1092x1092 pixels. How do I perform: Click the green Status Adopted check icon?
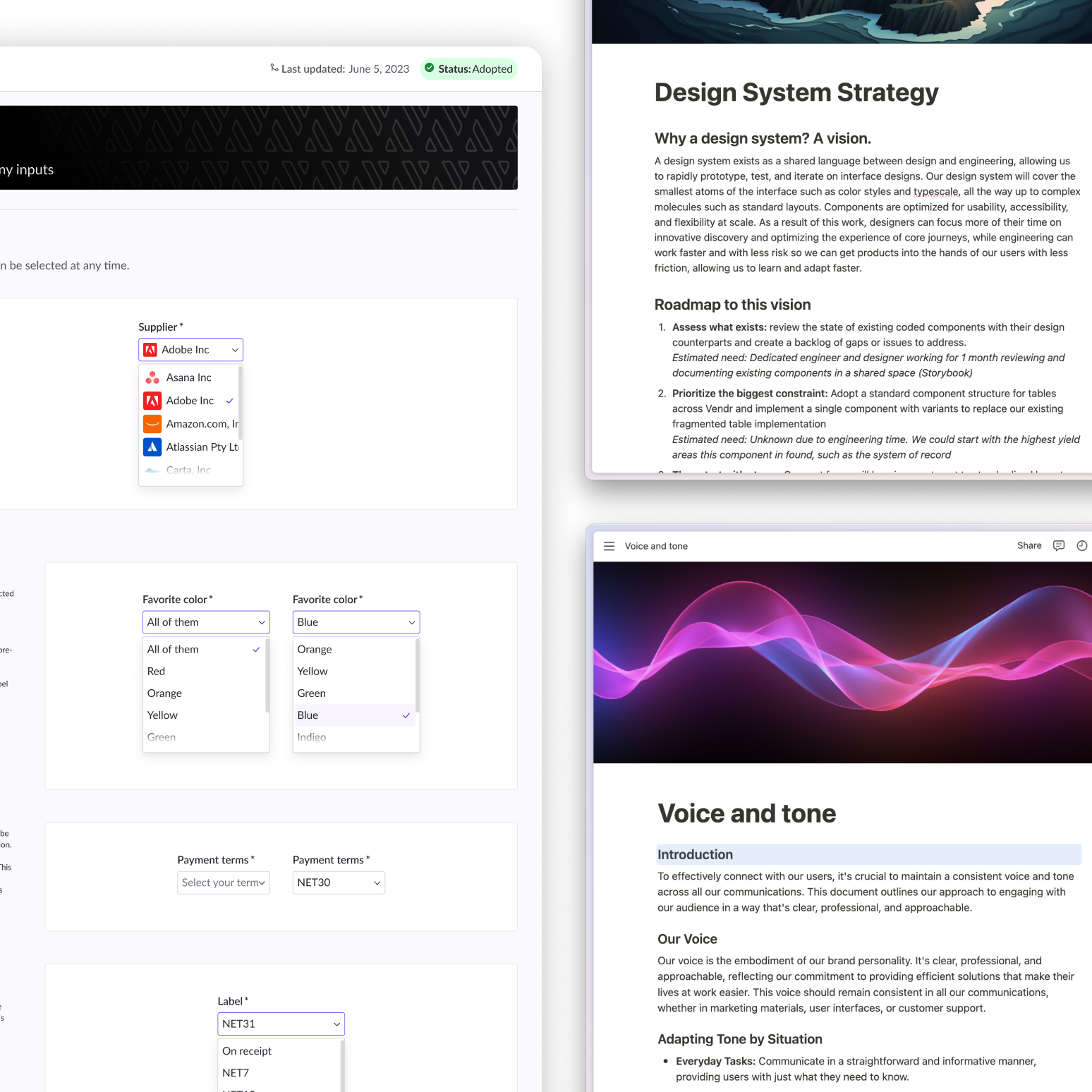(x=429, y=68)
